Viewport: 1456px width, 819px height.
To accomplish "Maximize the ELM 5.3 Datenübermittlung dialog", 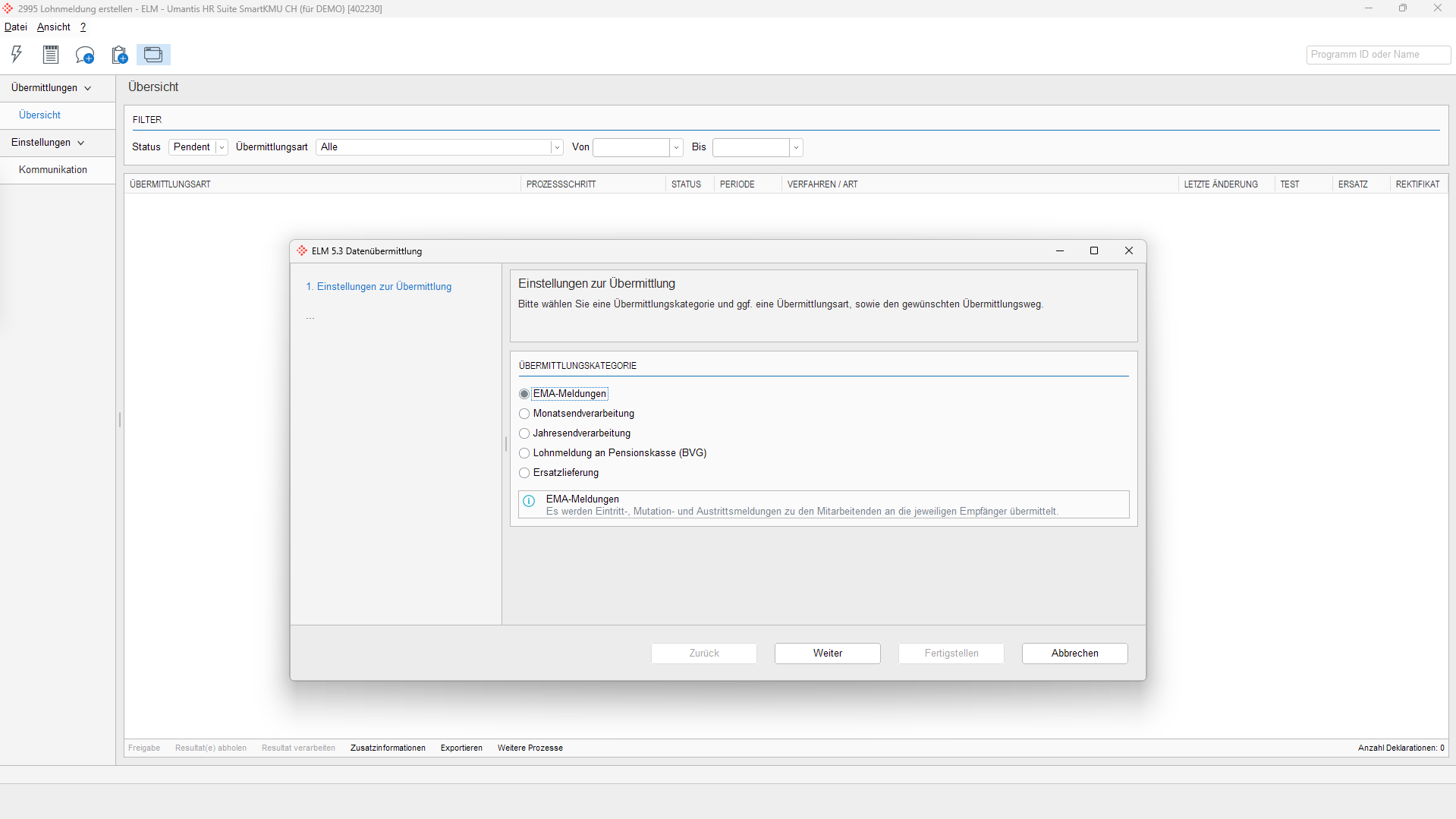I will (1094, 251).
